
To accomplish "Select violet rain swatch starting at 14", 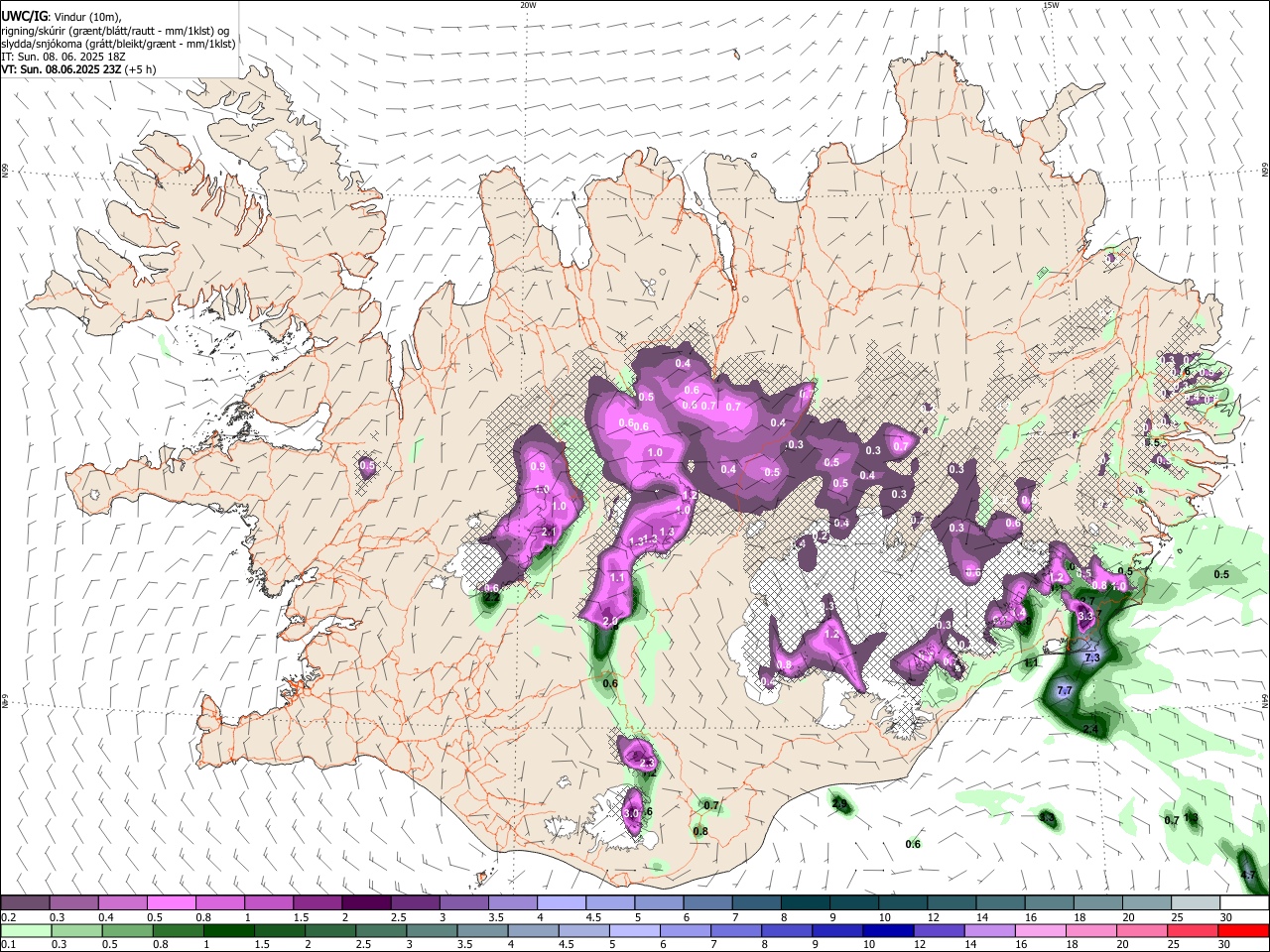I will pyautogui.click(x=989, y=930).
